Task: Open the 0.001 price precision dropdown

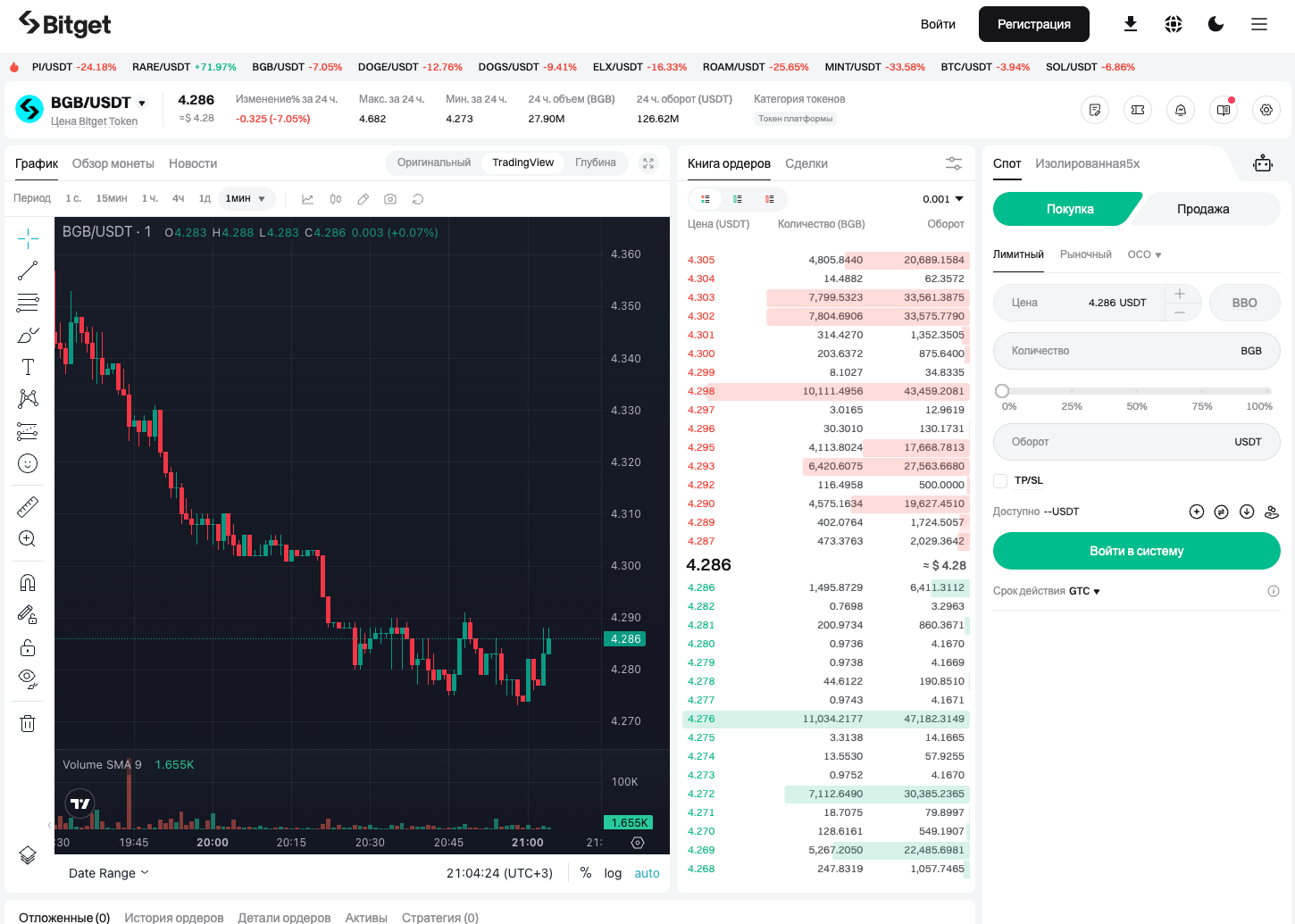Action: point(943,199)
